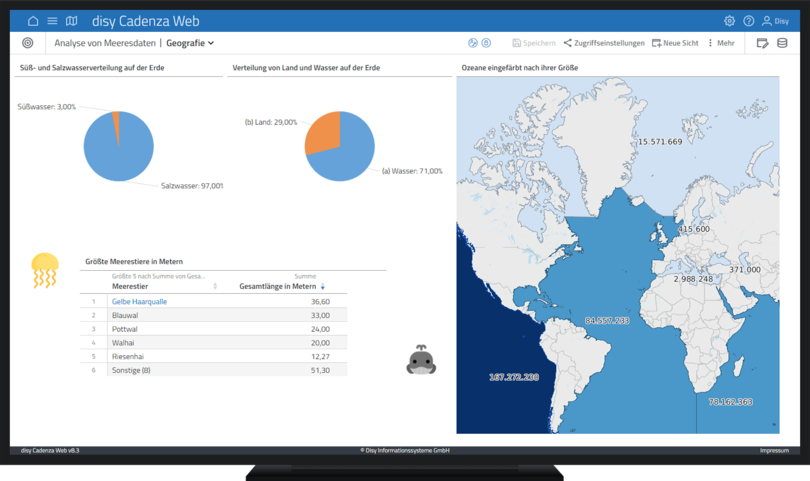Open the Mehr overflow menu
Image resolution: width=810 pixels, height=481 pixels.
tap(720, 43)
